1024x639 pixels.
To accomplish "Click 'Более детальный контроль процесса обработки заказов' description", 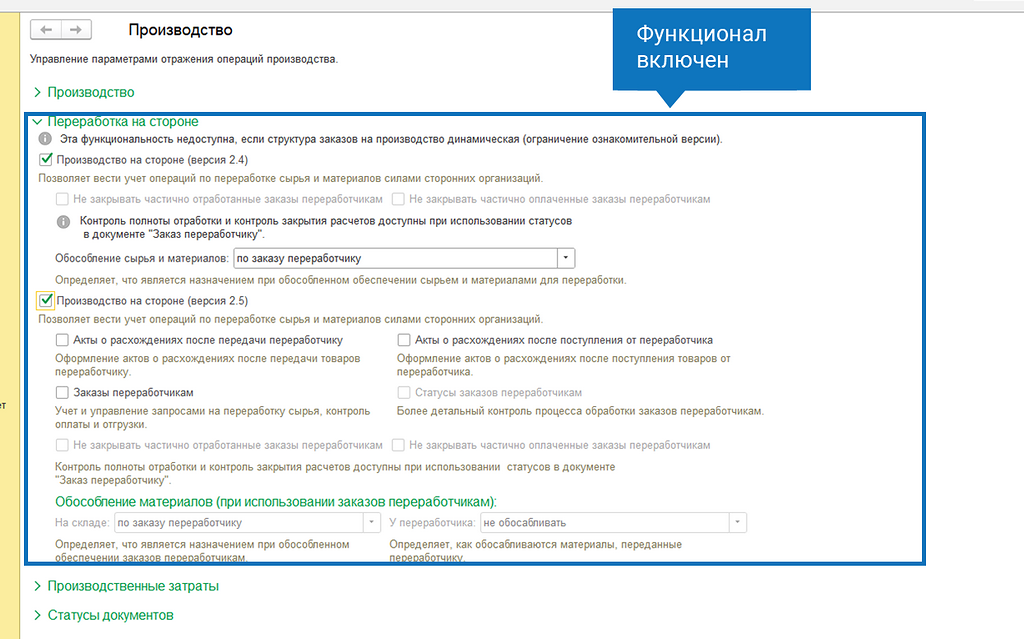I will [580, 411].
